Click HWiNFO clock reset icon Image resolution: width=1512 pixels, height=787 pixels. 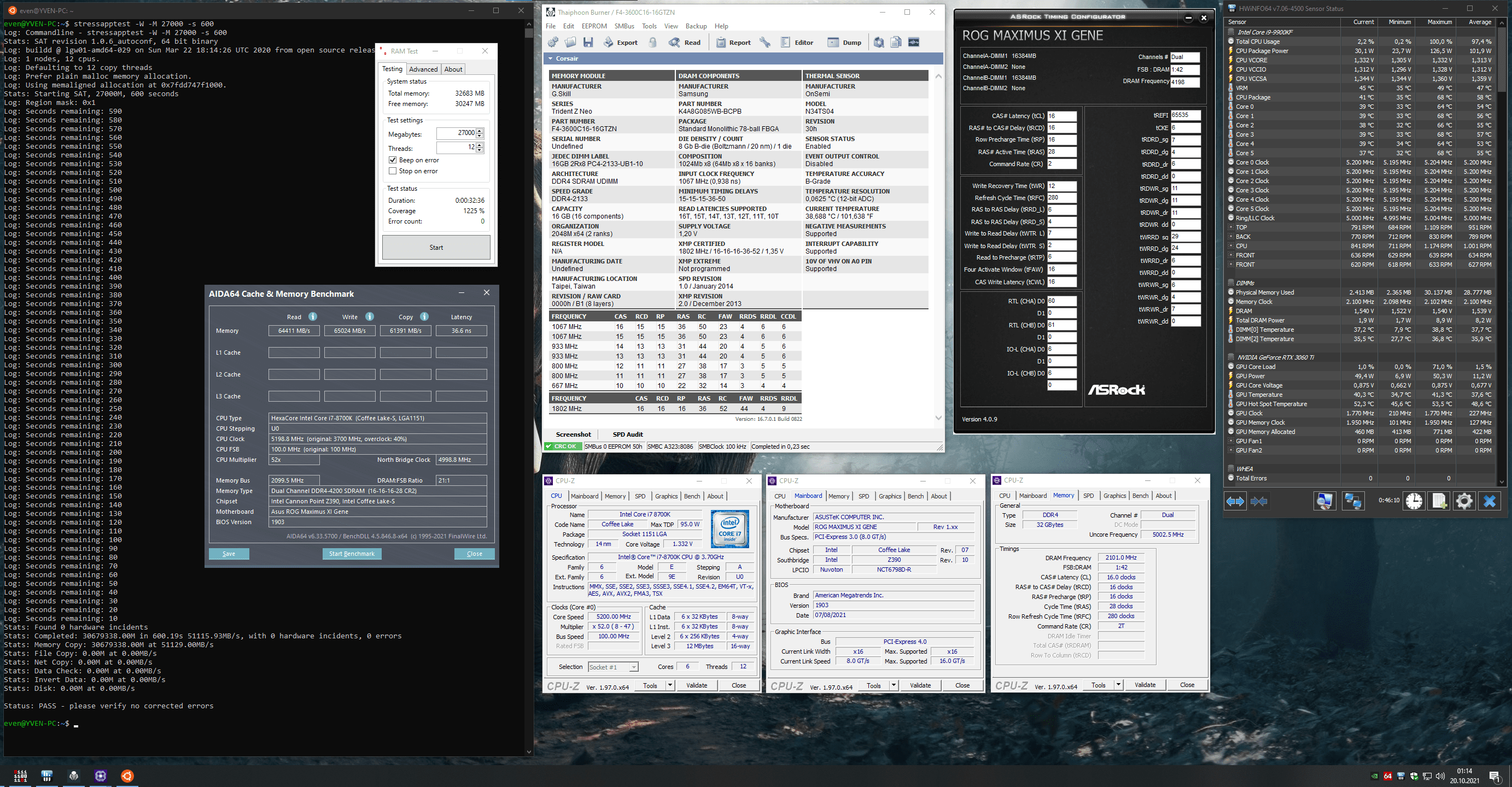click(1414, 501)
